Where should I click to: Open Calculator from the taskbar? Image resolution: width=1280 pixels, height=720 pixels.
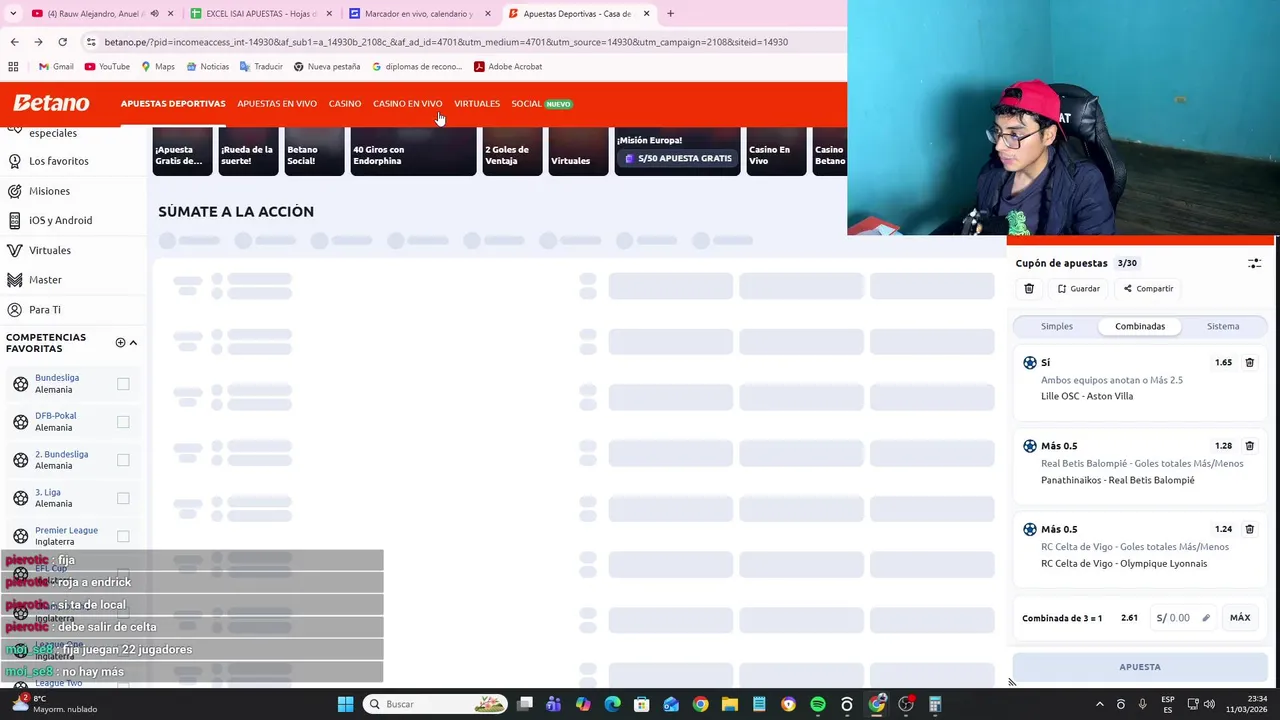coord(935,704)
